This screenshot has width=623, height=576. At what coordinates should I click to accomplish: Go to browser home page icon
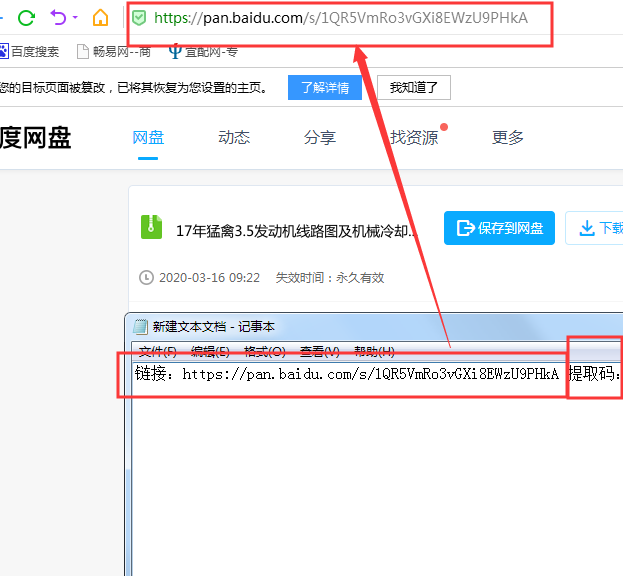(100, 18)
